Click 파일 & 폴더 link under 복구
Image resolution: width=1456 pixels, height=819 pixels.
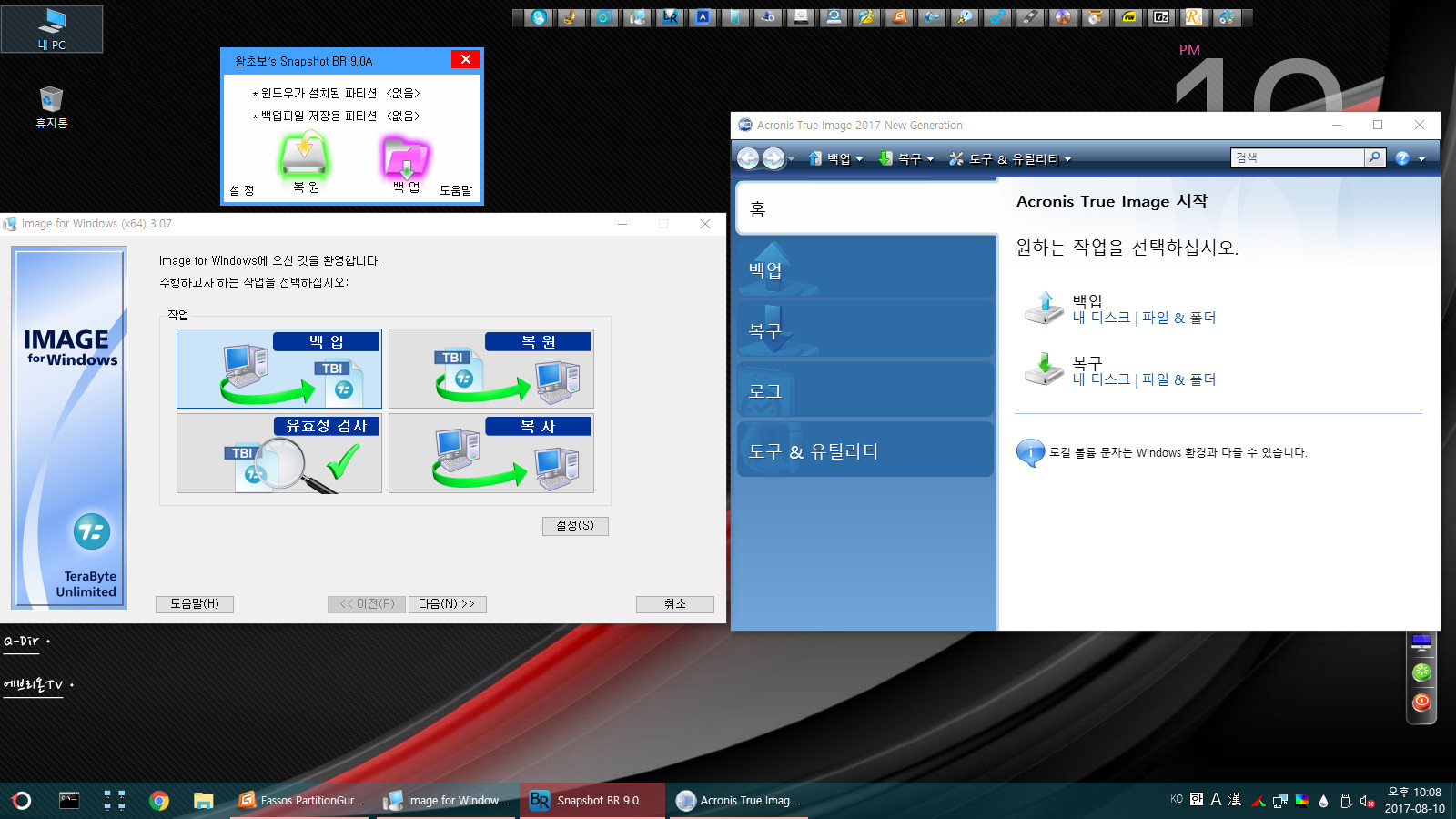(x=1178, y=379)
